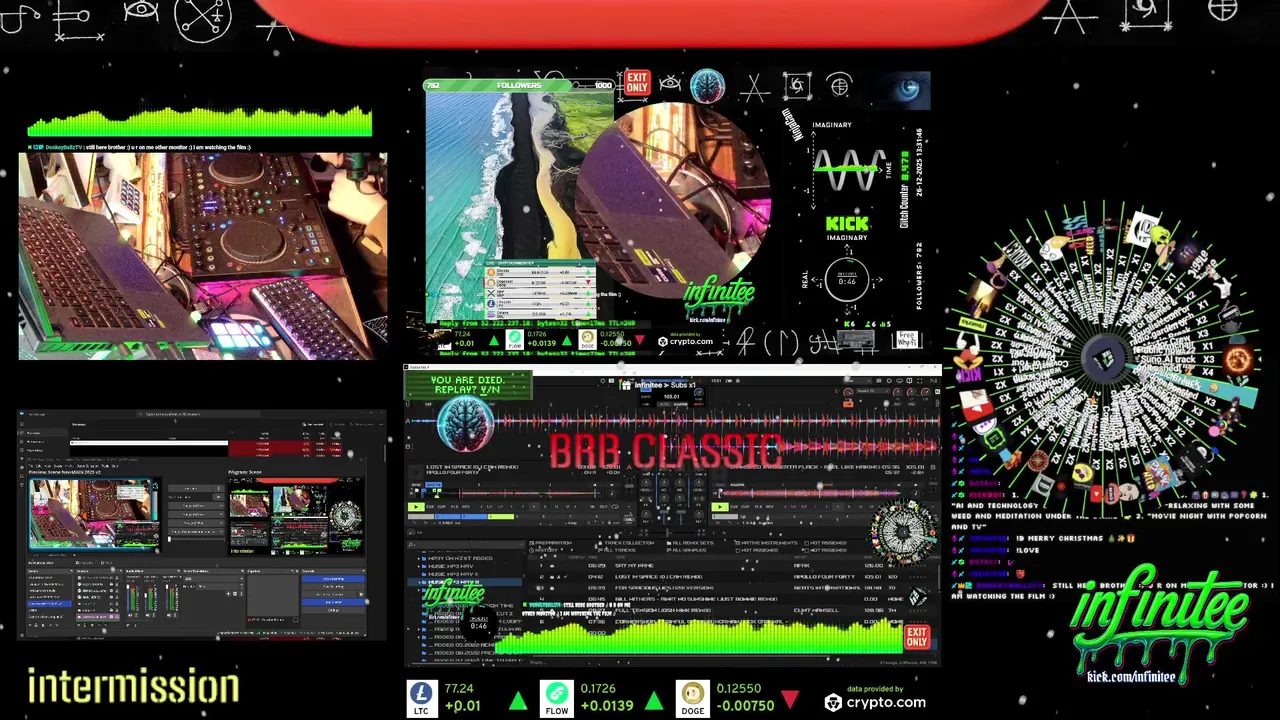Click Stop Streaming button in OBS controls
The image size is (1280, 720).
coord(333,579)
